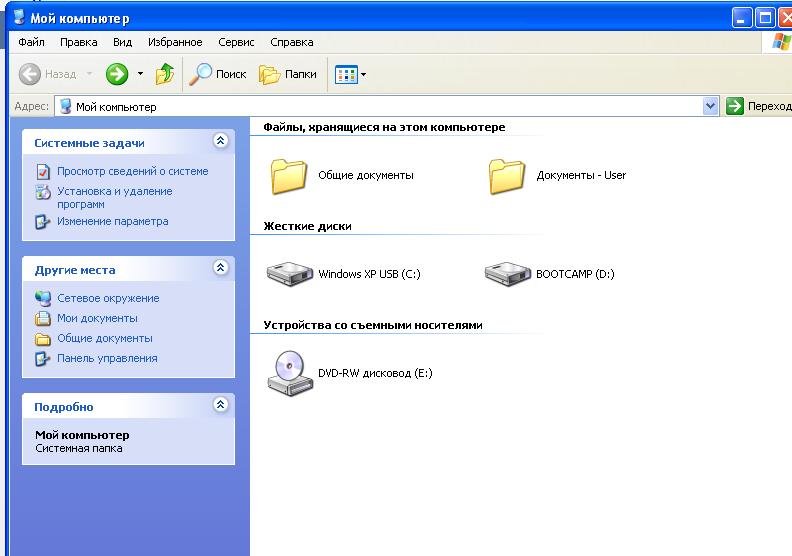Open Search with the magnifier icon
This screenshot has width=792, height=556.
[x=201, y=74]
